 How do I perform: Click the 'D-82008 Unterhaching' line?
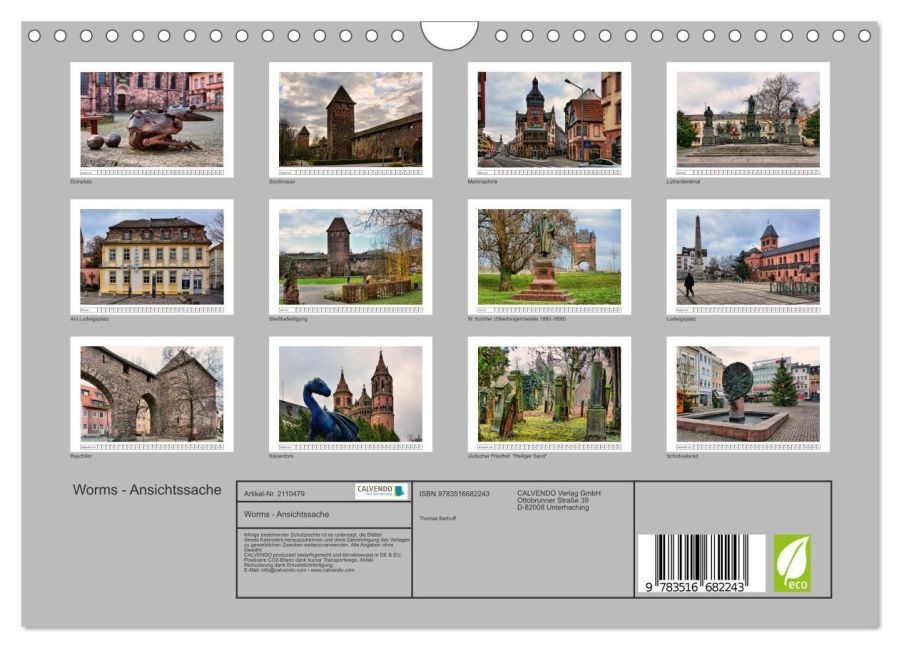point(553,508)
